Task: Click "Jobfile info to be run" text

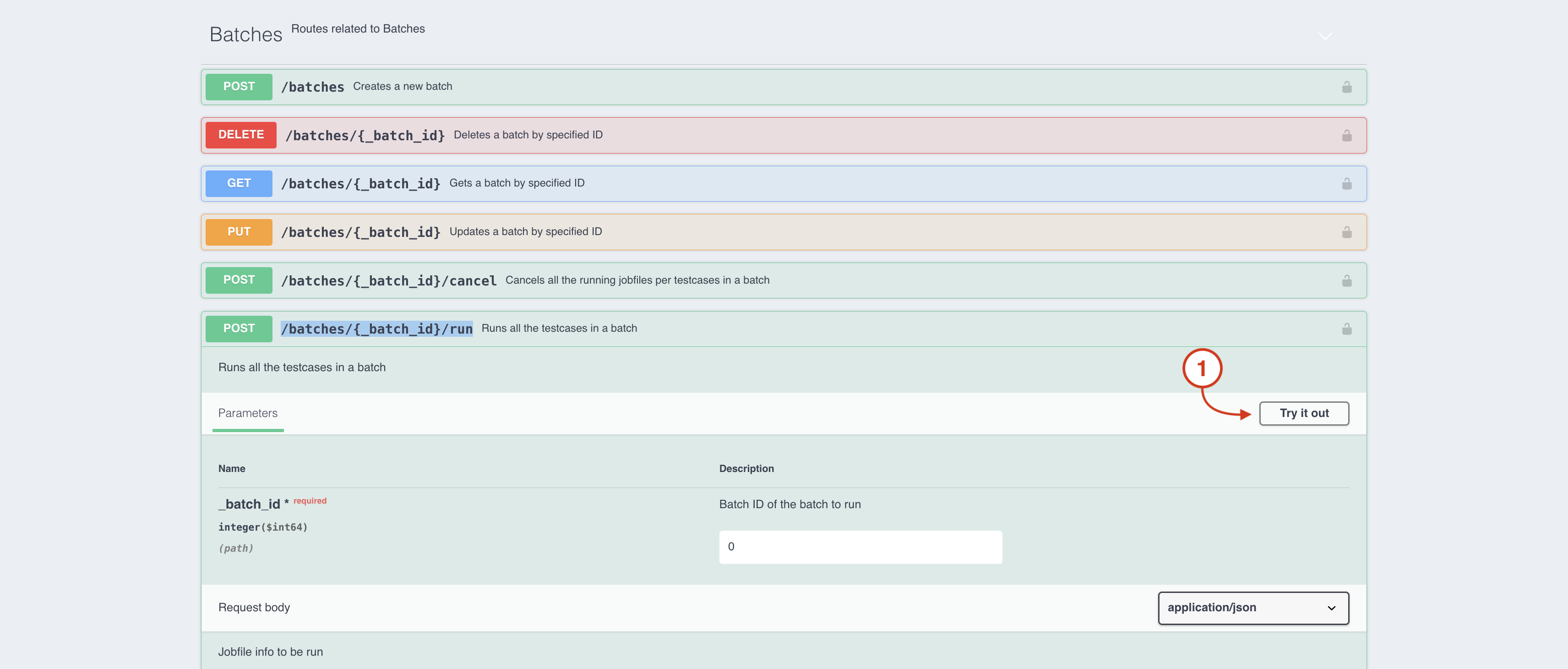Action: click(270, 652)
